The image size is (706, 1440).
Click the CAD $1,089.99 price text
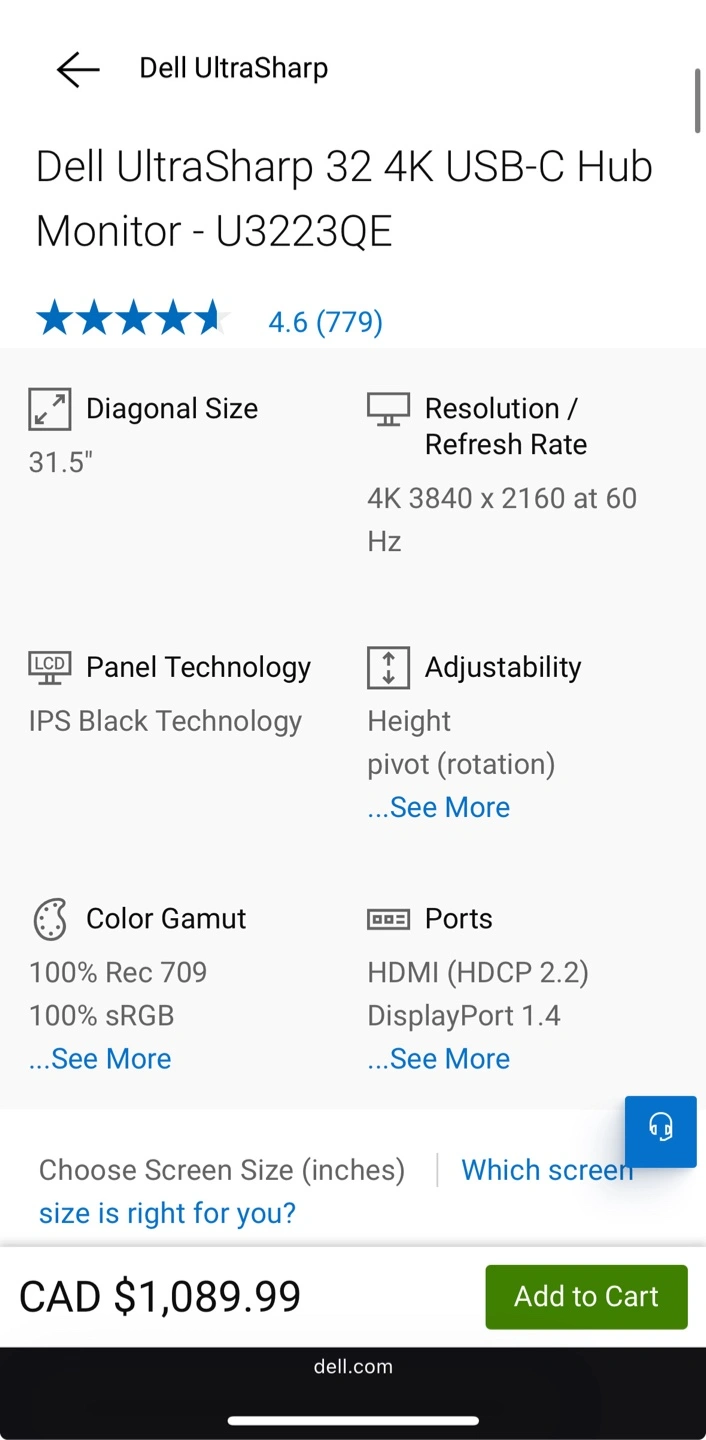(160, 1296)
